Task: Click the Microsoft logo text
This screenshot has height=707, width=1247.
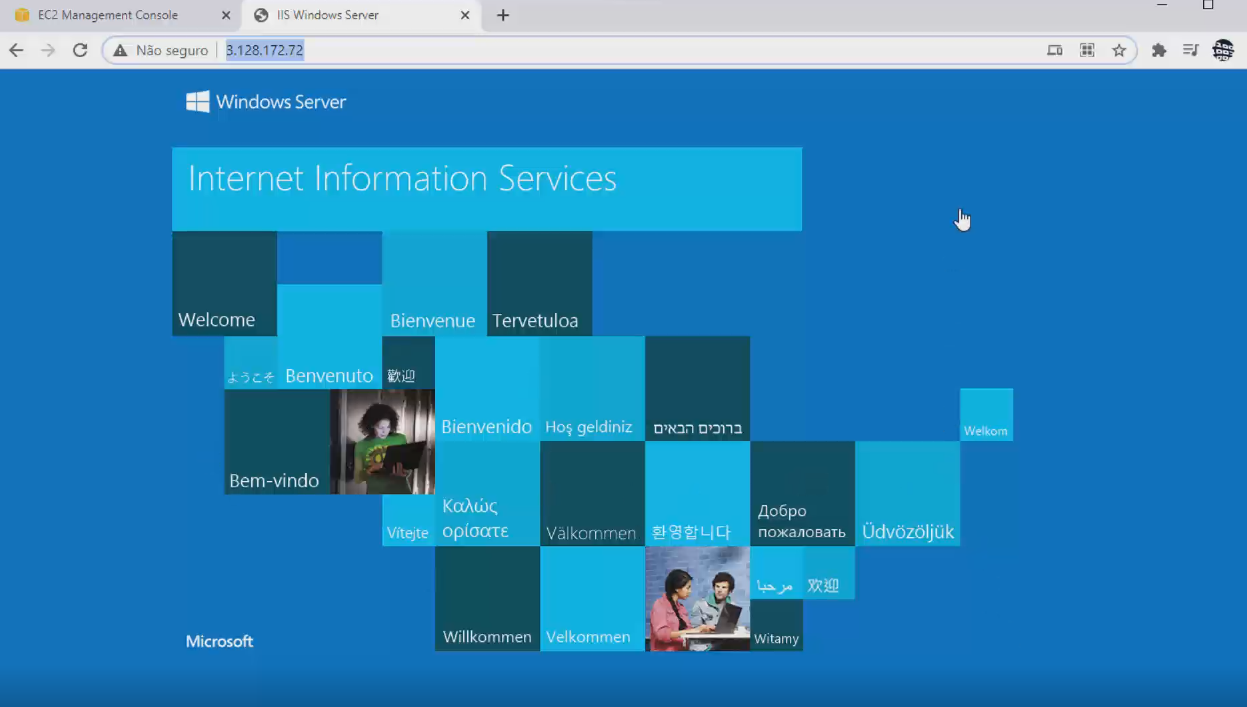Action: 219,642
